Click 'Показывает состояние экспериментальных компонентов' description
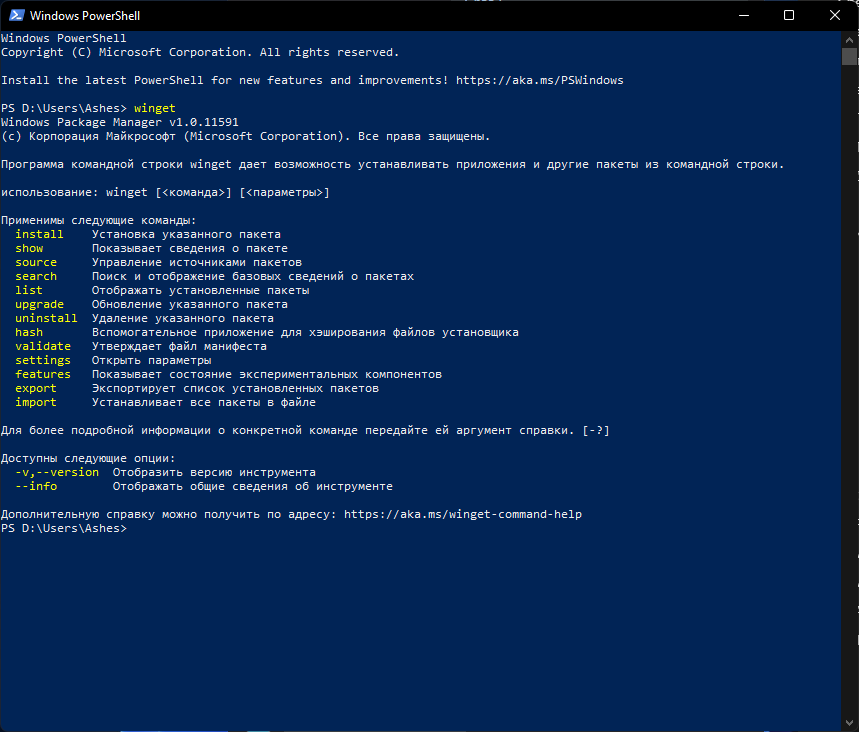This screenshot has width=859, height=732. (x=267, y=374)
